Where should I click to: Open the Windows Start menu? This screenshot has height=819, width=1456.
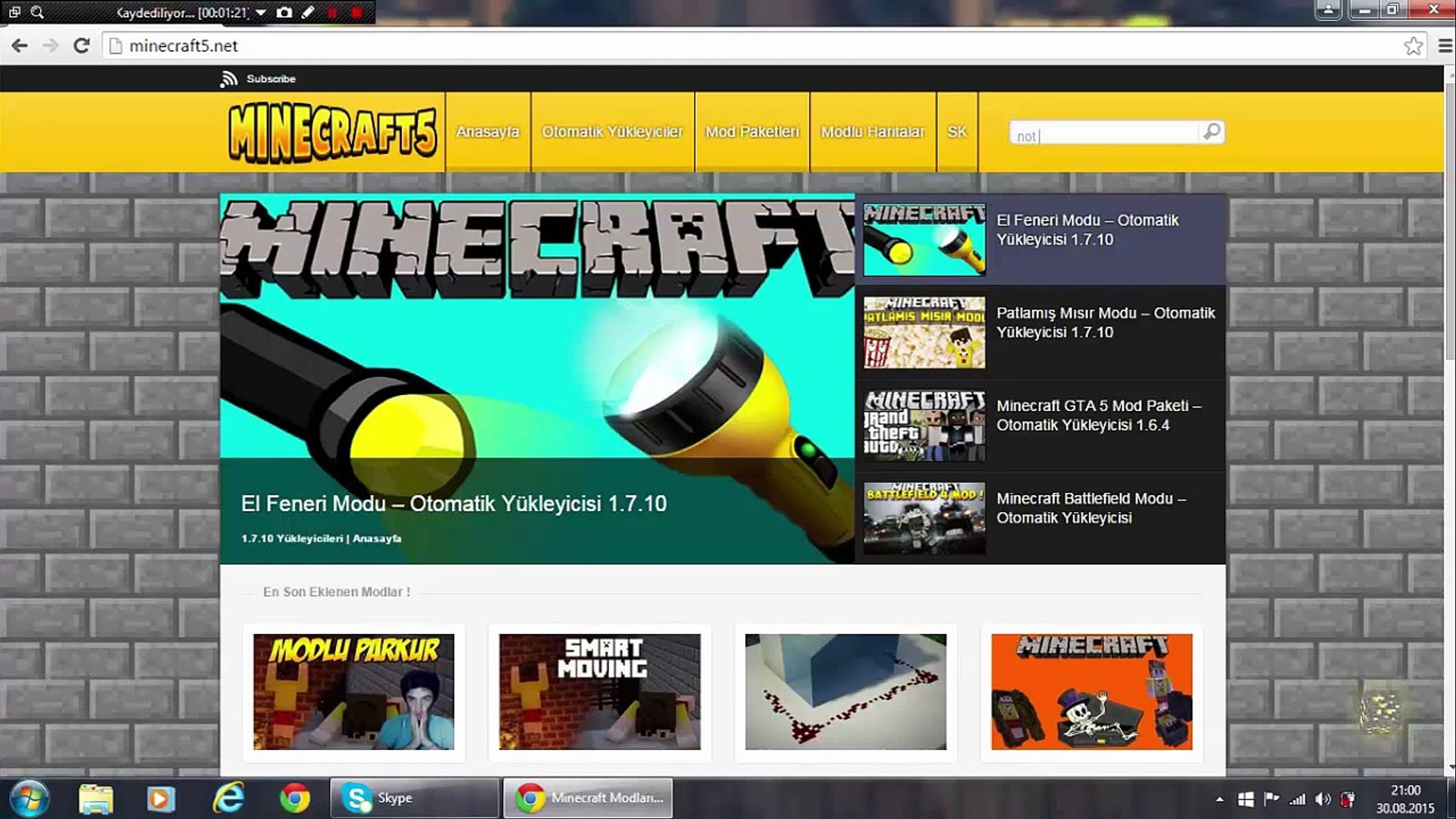(30, 798)
